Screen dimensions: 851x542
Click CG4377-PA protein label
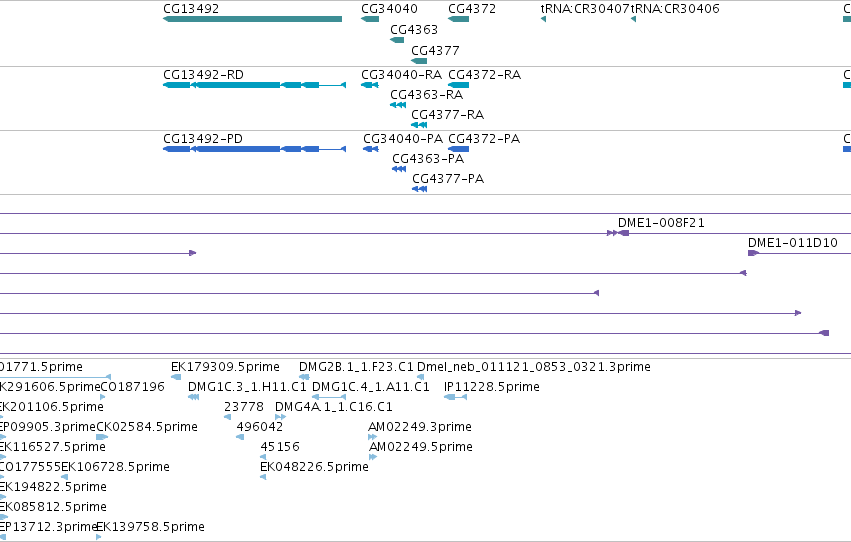[x=448, y=179]
